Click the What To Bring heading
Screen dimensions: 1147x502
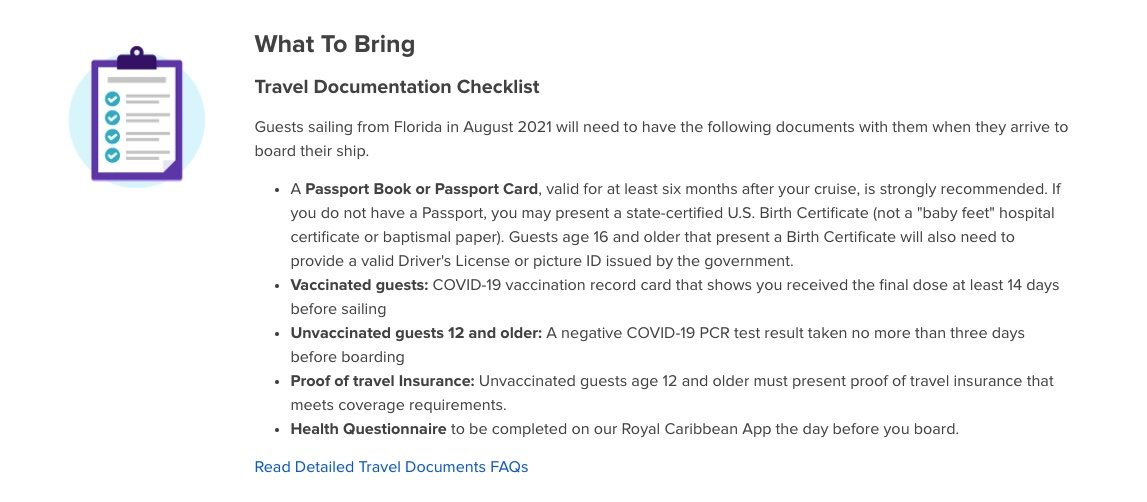[335, 44]
